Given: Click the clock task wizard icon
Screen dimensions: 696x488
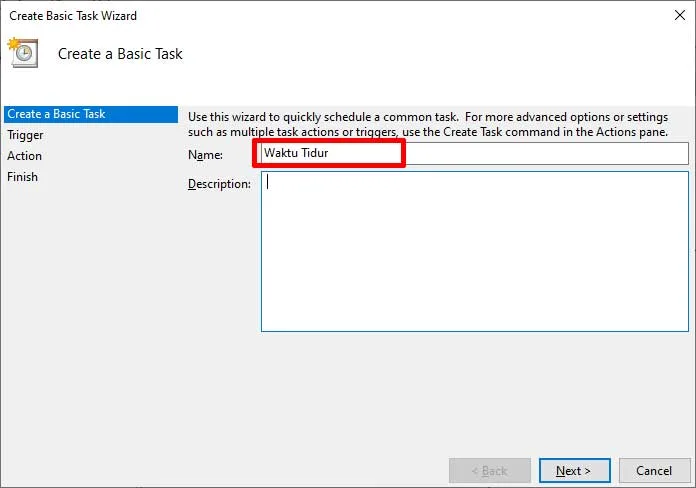Looking at the screenshot, I should (x=23, y=52).
